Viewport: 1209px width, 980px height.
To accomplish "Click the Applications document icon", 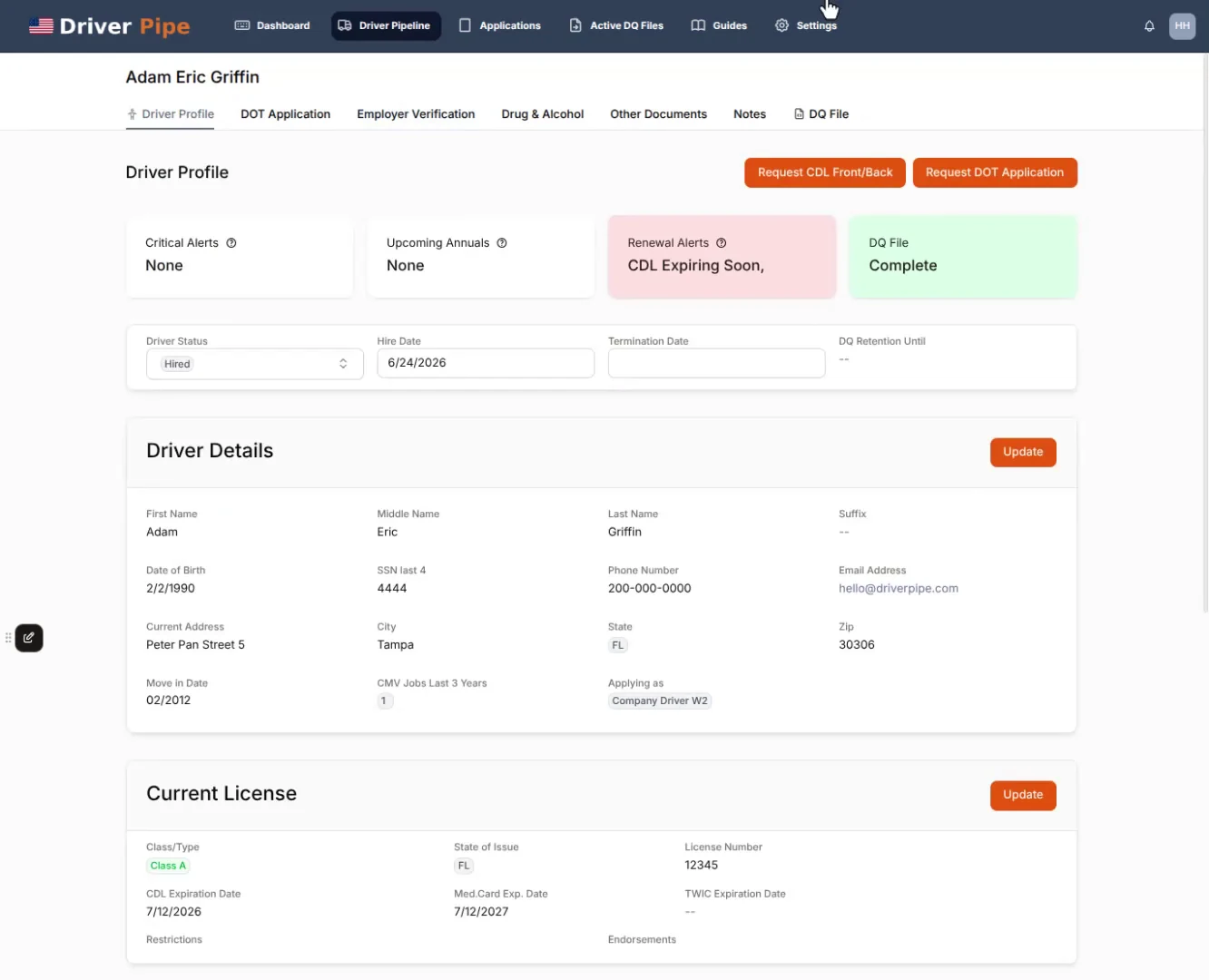I will (x=465, y=25).
